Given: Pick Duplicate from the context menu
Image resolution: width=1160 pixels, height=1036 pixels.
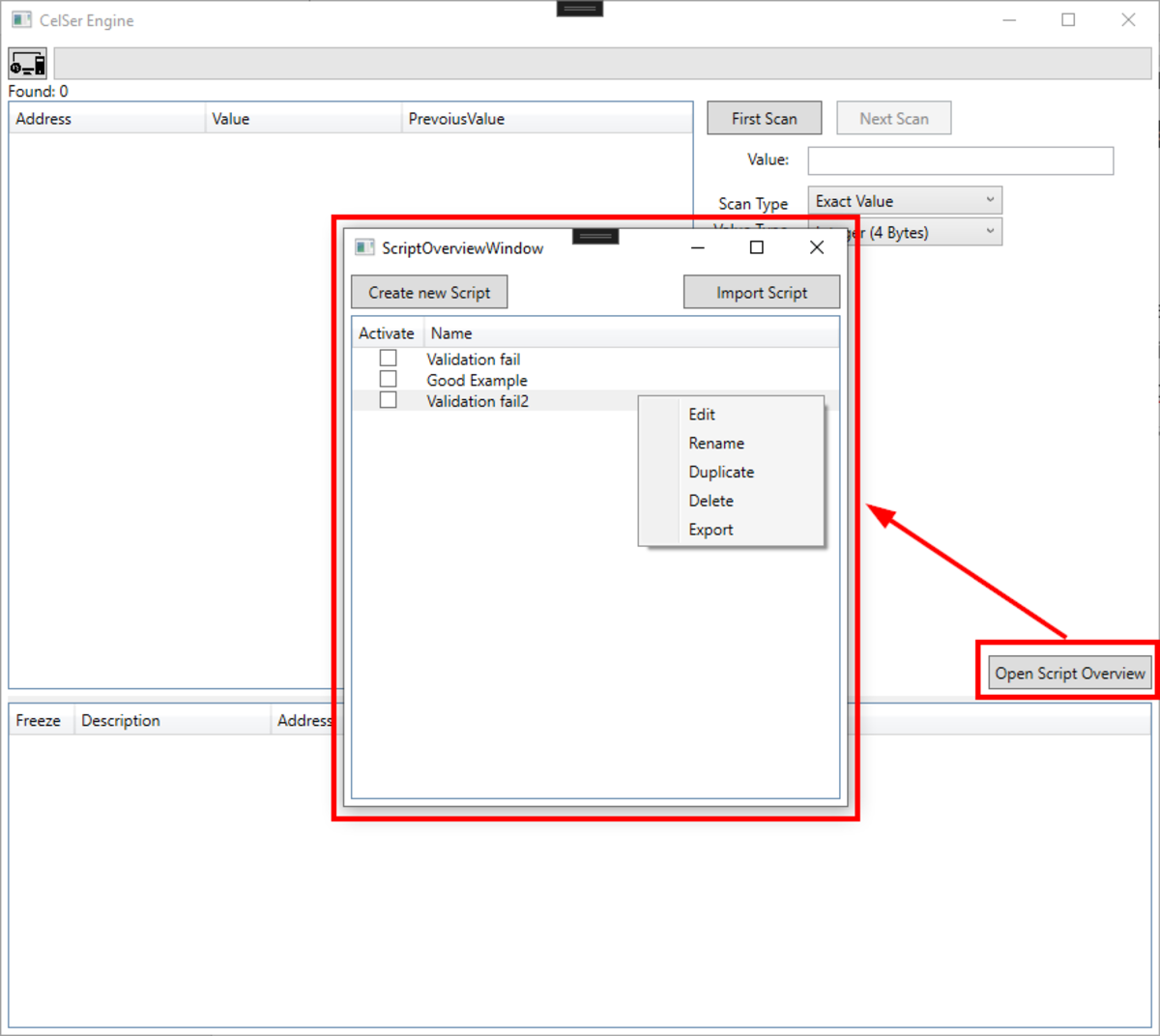Looking at the screenshot, I should 721,472.
